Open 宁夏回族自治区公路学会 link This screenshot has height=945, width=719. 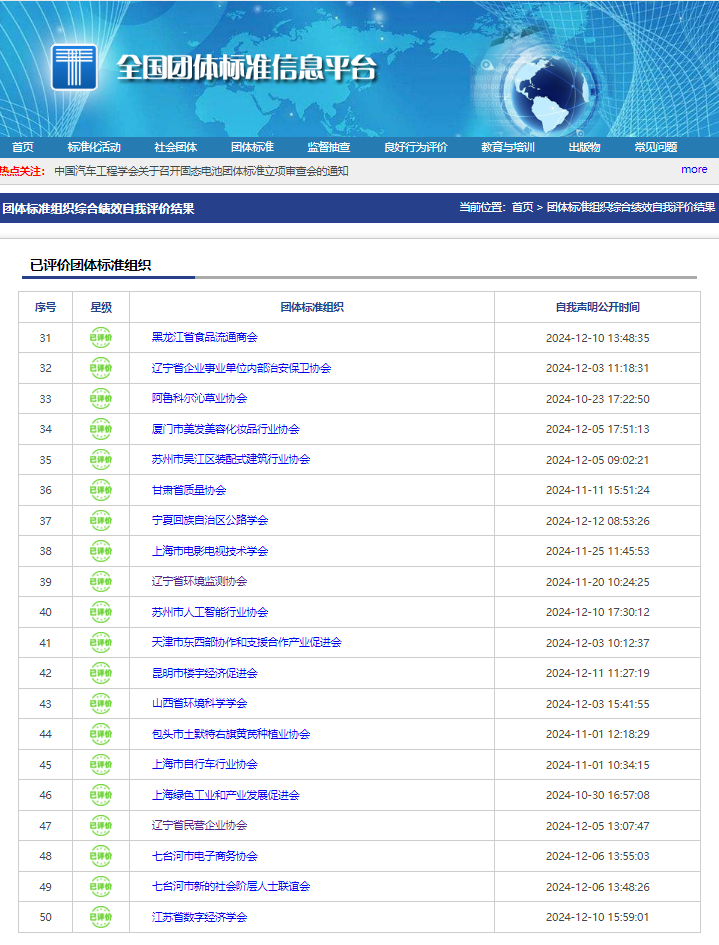point(210,520)
